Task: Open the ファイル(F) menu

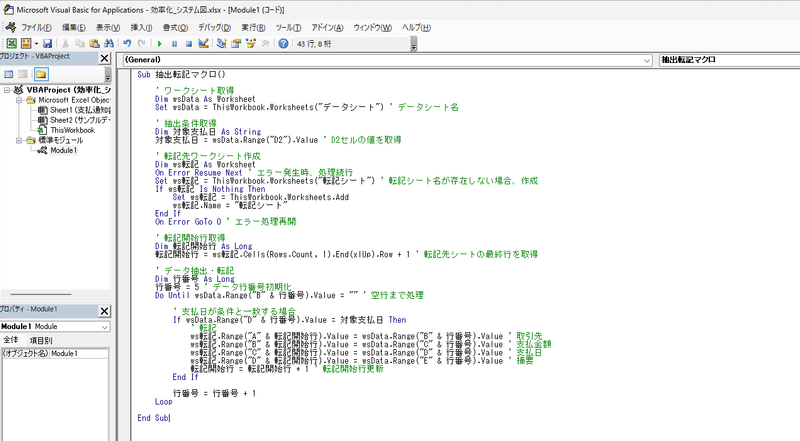Action: (x=36, y=28)
